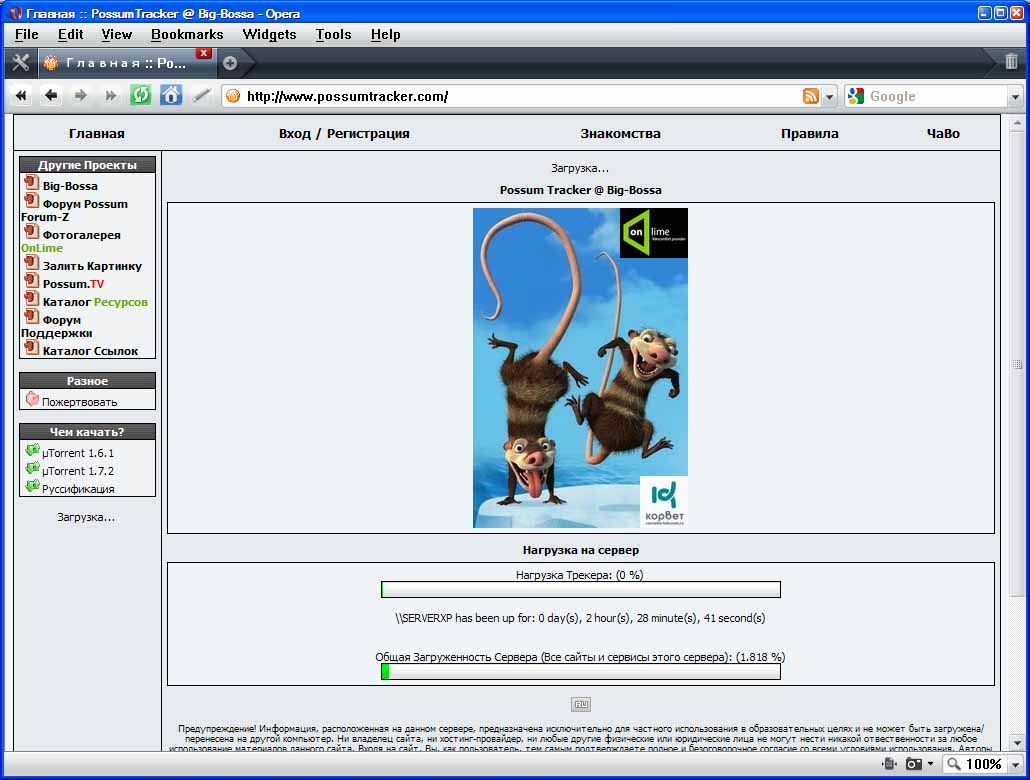Image resolution: width=1030 pixels, height=780 pixels.
Task: Go forward with the Forward arrow
Action: [80, 96]
